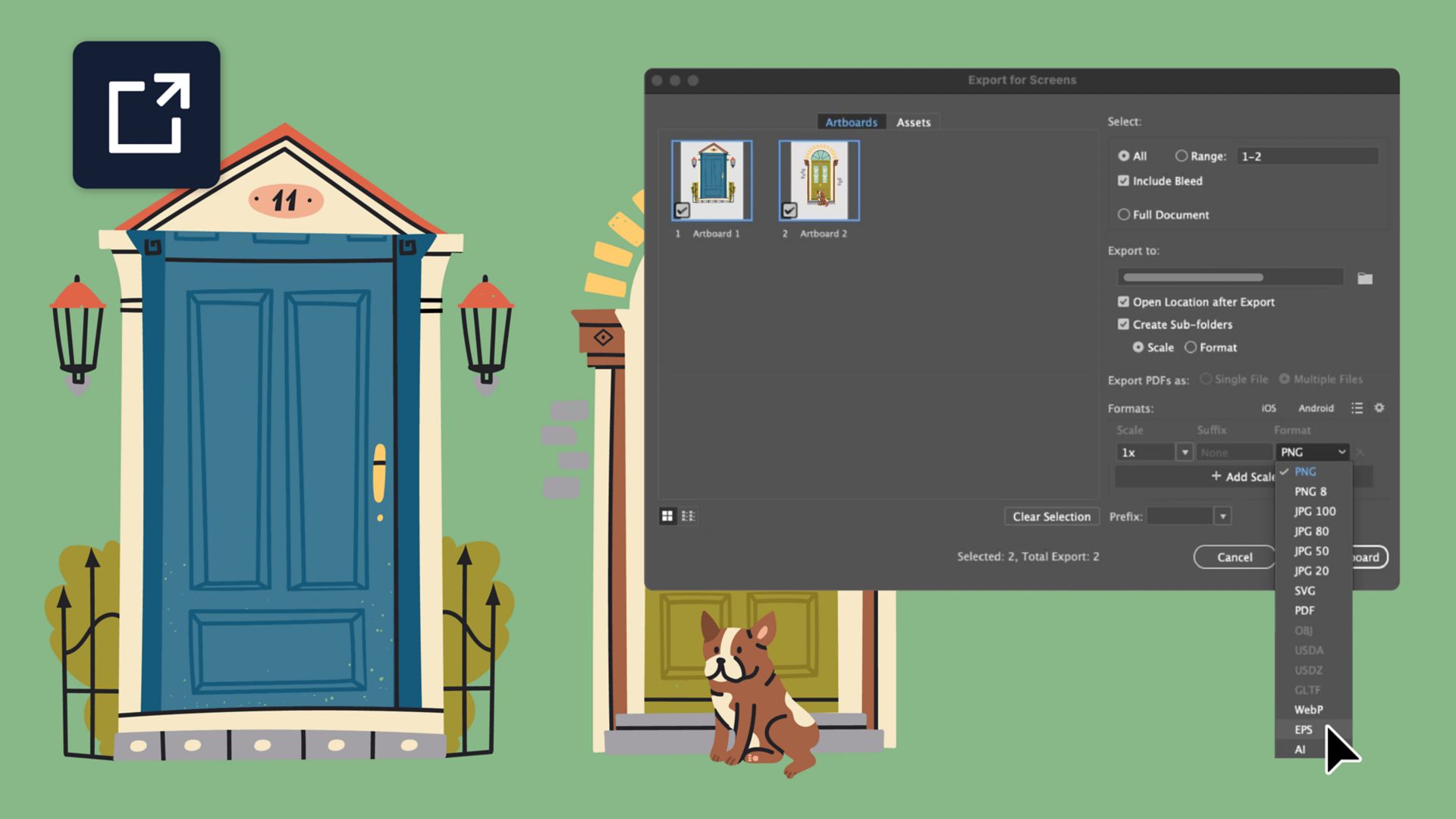Switch to the Artboards tab

click(x=850, y=122)
